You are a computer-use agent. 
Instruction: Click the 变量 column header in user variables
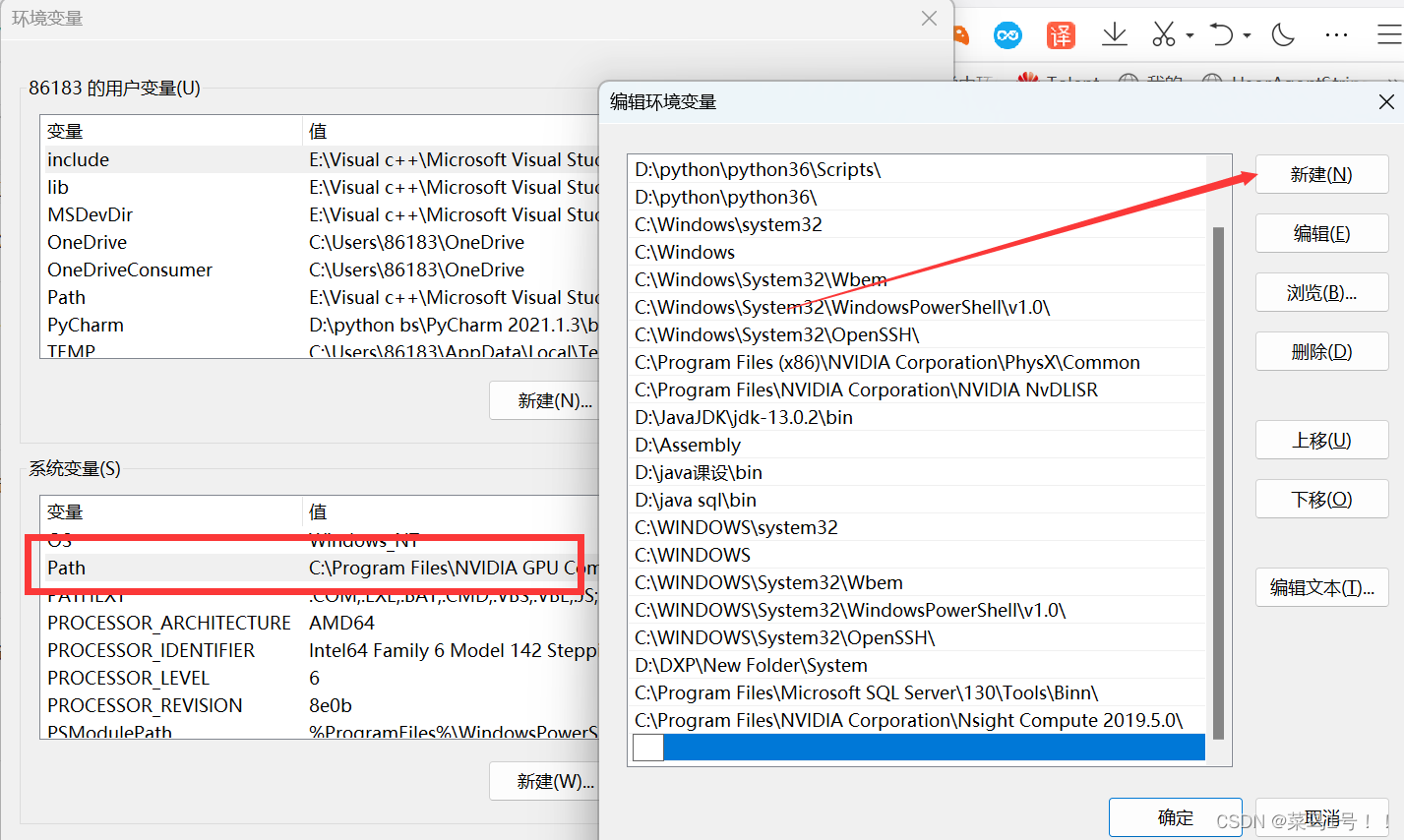tap(170, 131)
